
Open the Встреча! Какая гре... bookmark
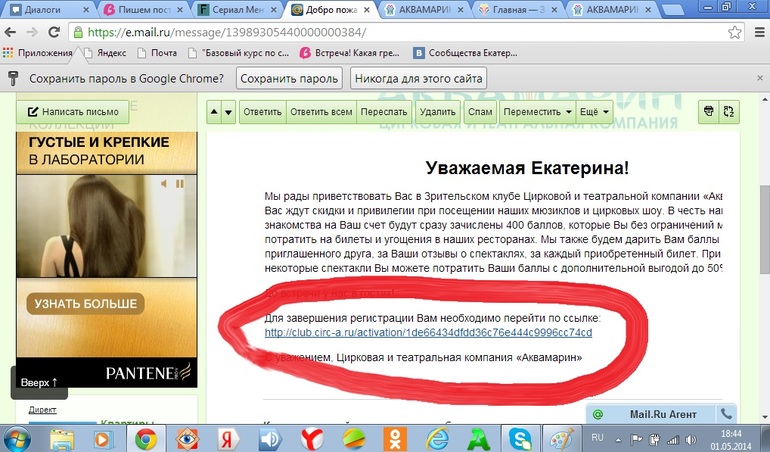click(350, 53)
